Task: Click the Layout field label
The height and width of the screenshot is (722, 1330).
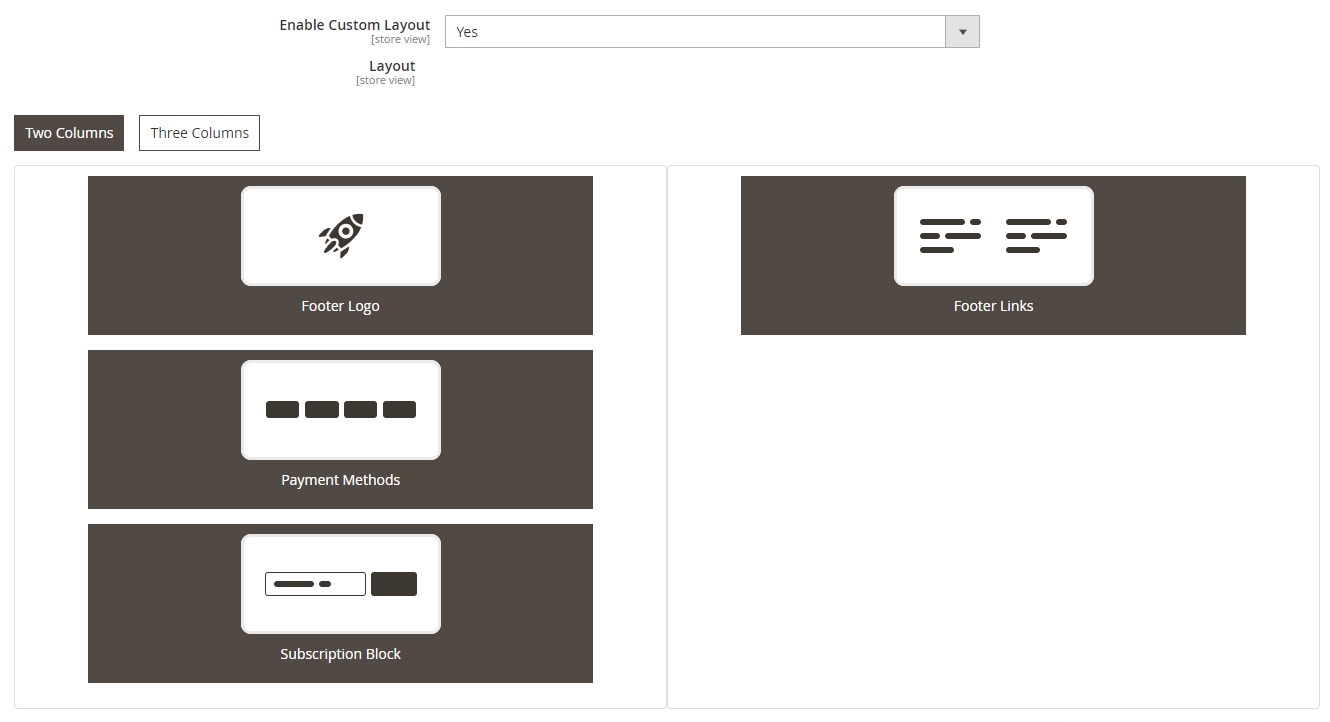Action: tap(392, 66)
